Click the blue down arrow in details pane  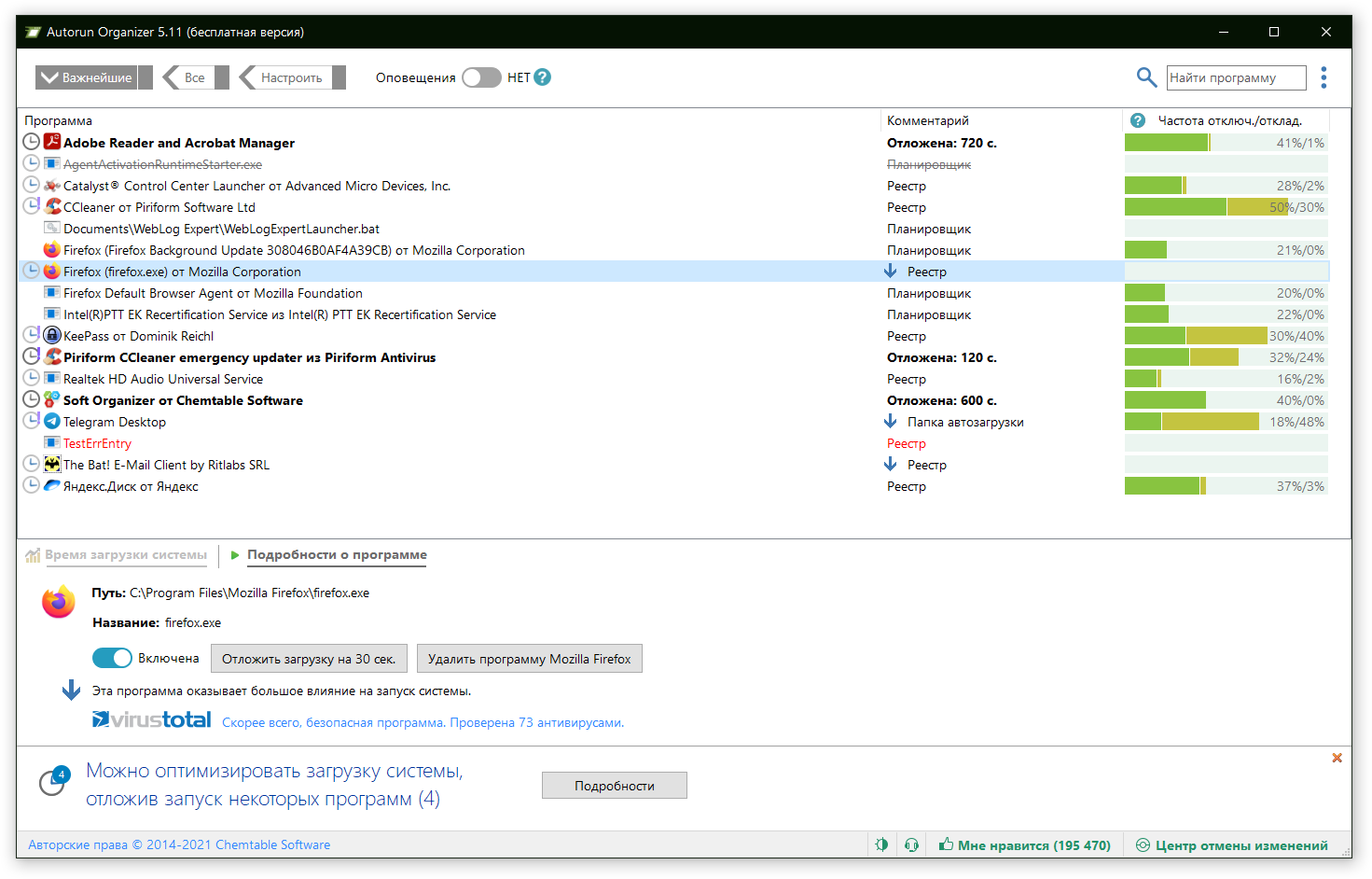(x=71, y=691)
